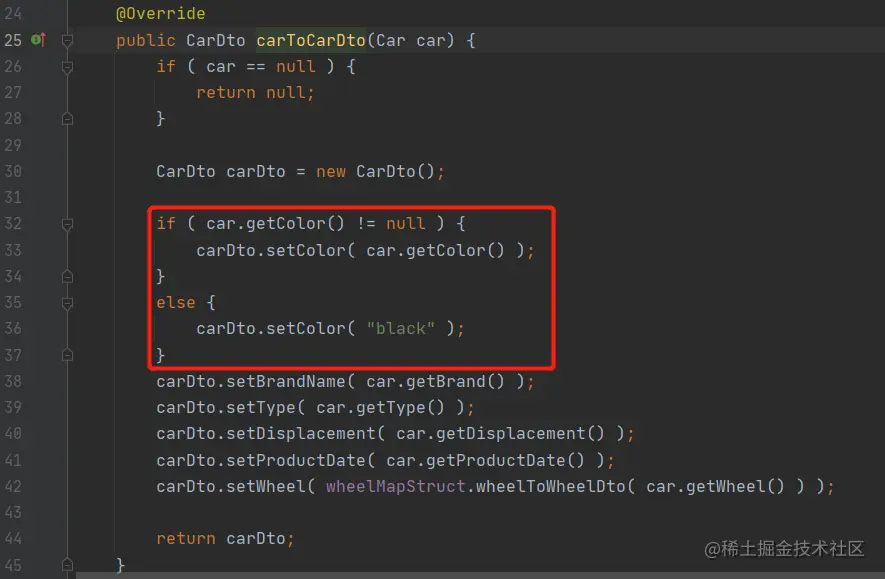Click wheelToWheelDto method call
This screenshot has height=579, width=885.
[551, 486]
